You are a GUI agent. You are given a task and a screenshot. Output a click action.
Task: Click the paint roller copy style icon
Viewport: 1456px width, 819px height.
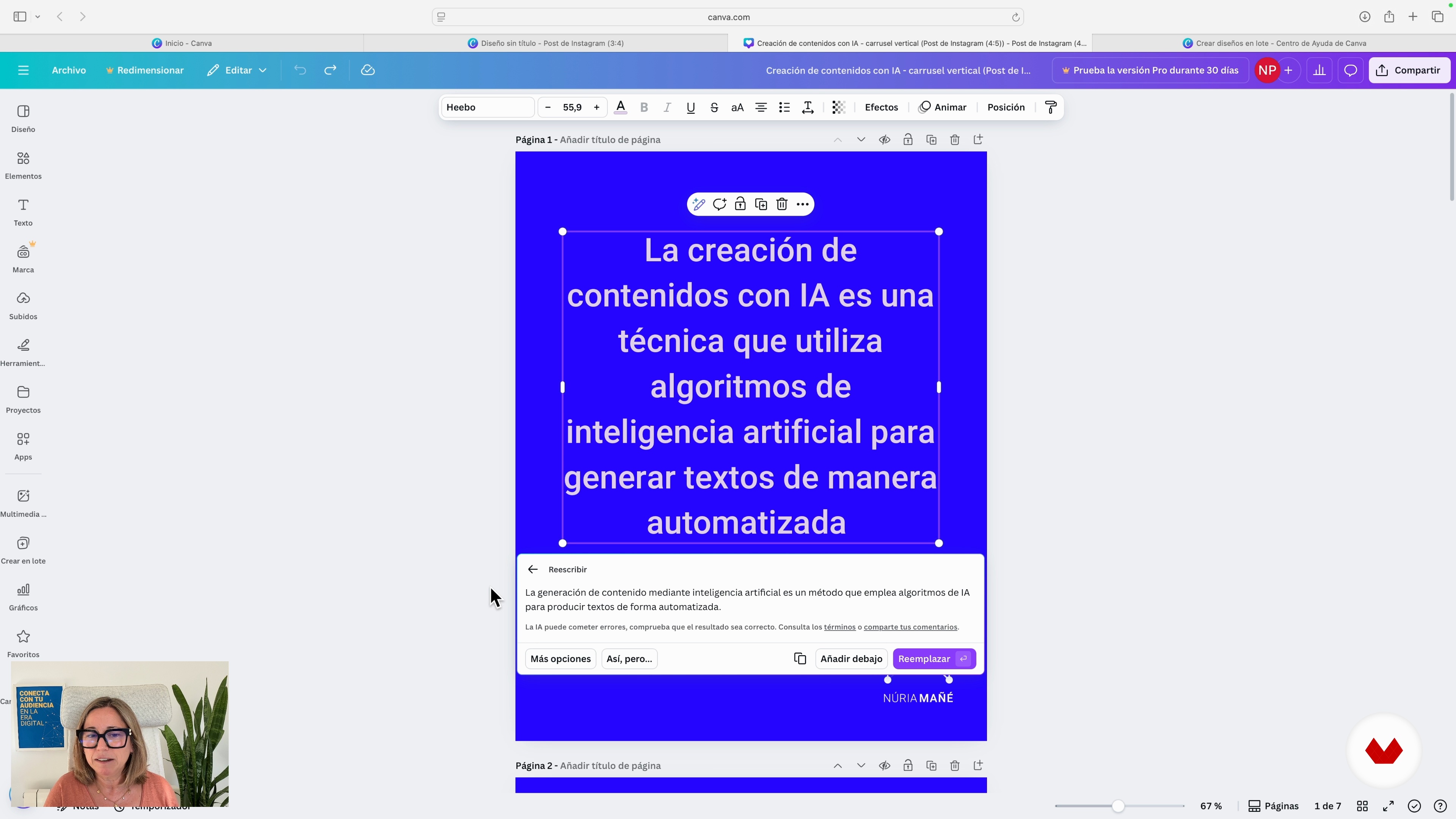coord(1051,107)
